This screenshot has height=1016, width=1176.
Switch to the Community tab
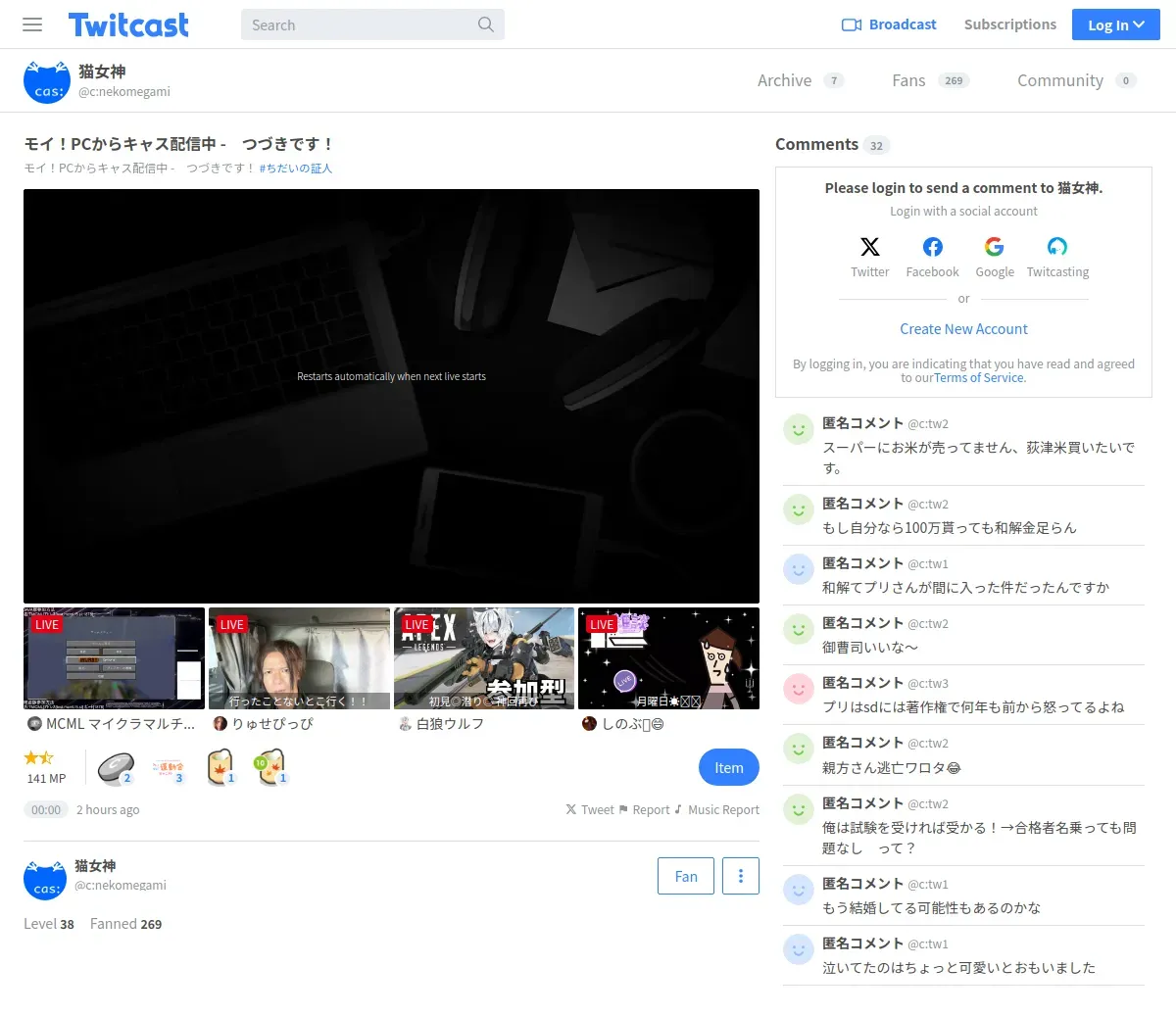1076,80
